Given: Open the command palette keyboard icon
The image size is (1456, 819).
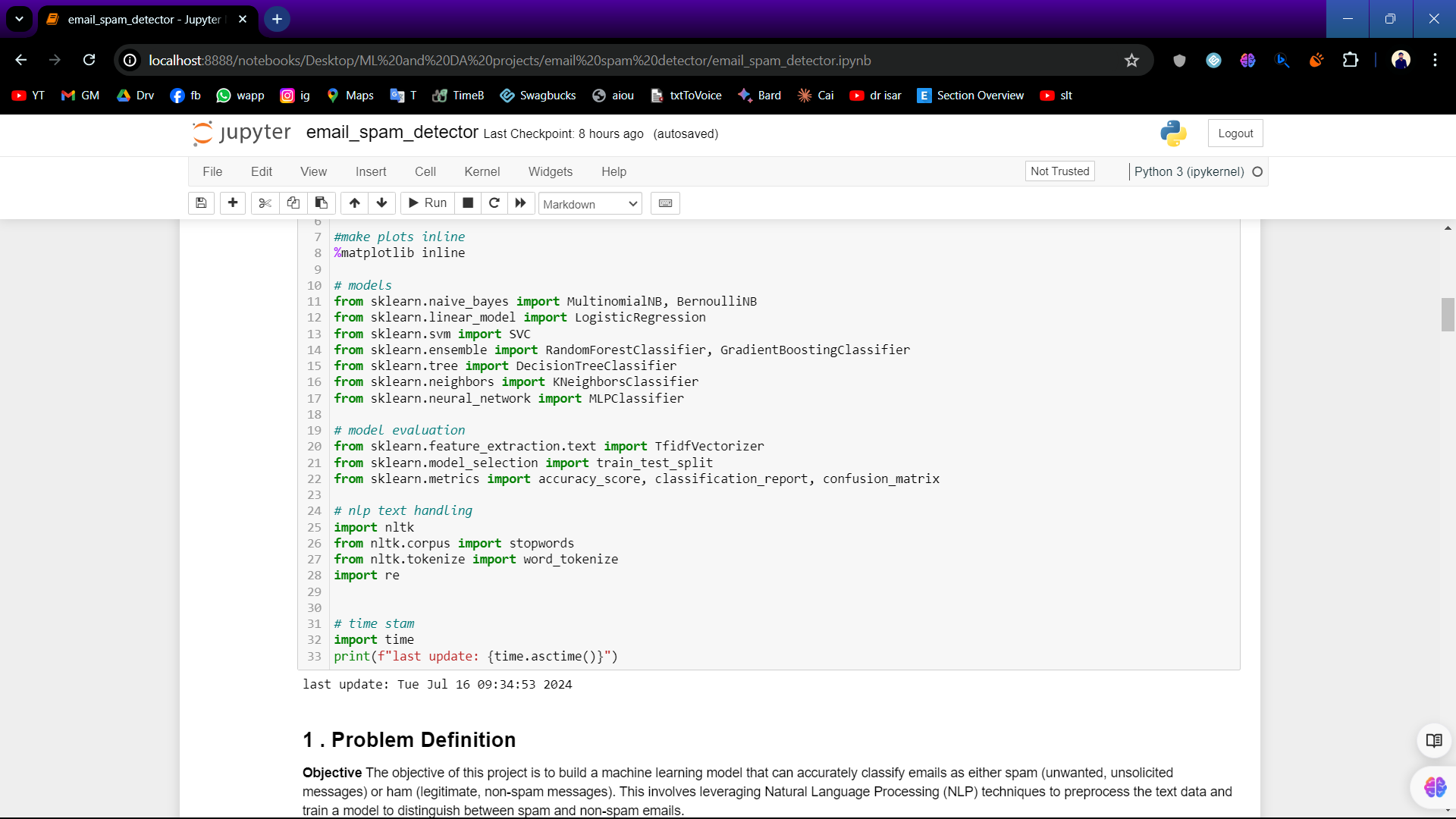Looking at the screenshot, I should [x=665, y=203].
